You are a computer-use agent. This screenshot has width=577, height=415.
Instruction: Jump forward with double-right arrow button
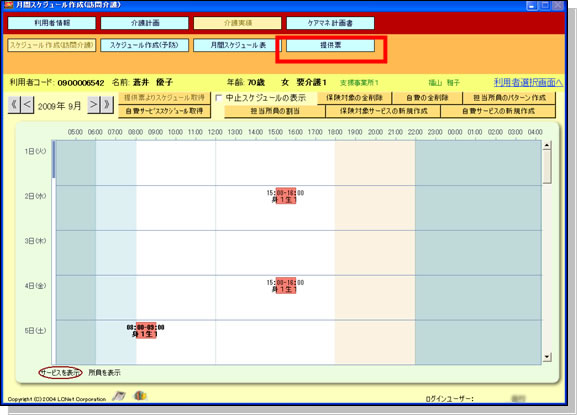(107, 105)
